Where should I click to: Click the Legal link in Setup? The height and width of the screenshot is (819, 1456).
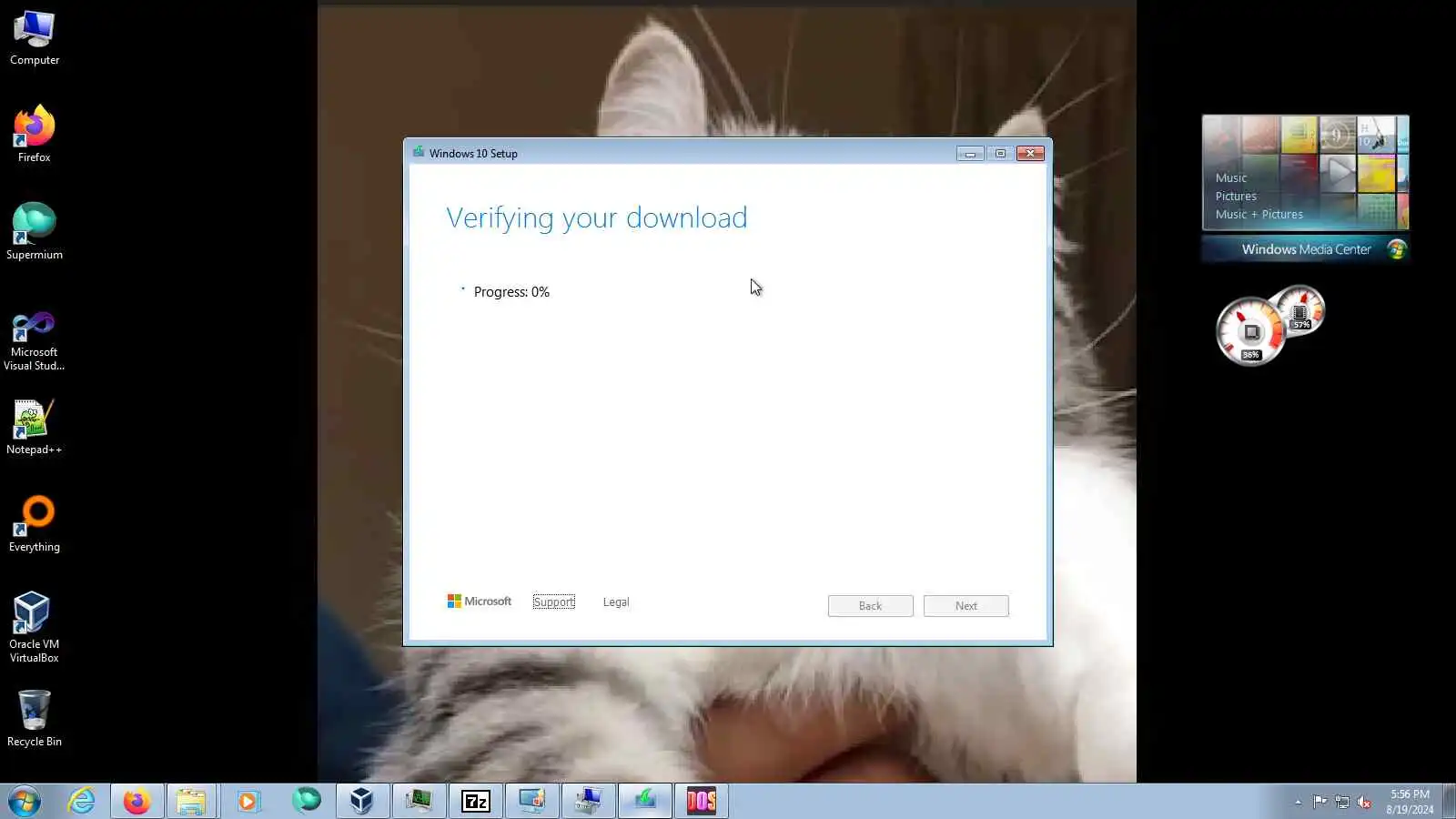click(616, 602)
